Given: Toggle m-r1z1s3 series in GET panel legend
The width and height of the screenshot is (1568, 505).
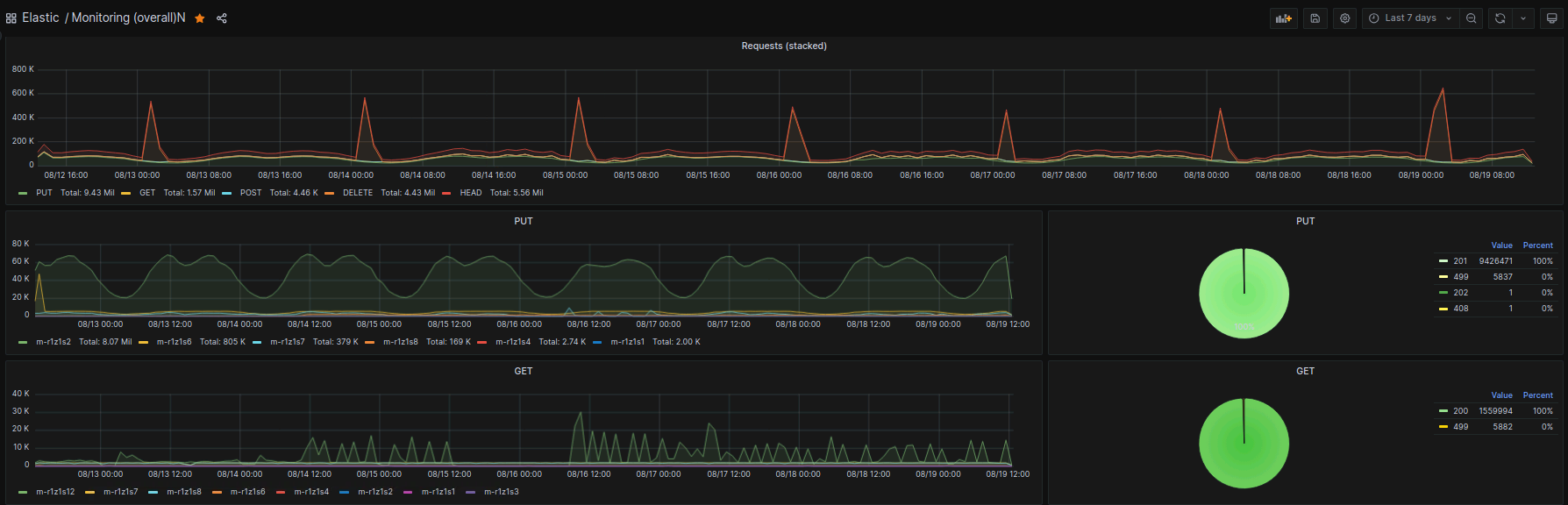Looking at the screenshot, I should [x=502, y=492].
